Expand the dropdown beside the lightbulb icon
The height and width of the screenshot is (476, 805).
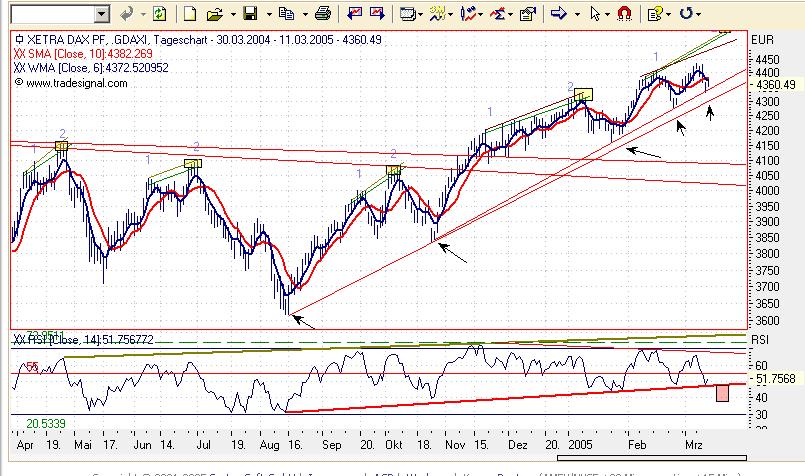(668, 14)
